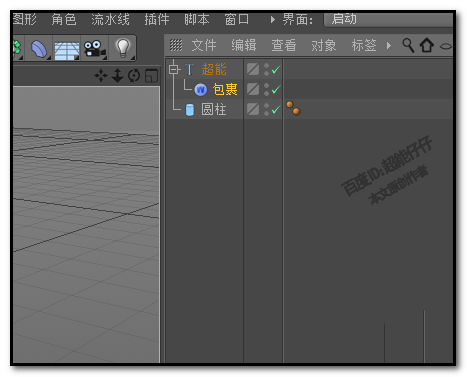This screenshot has width=467, height=377.
Task: Open the 脚本 menu
Action: [197, 19]
